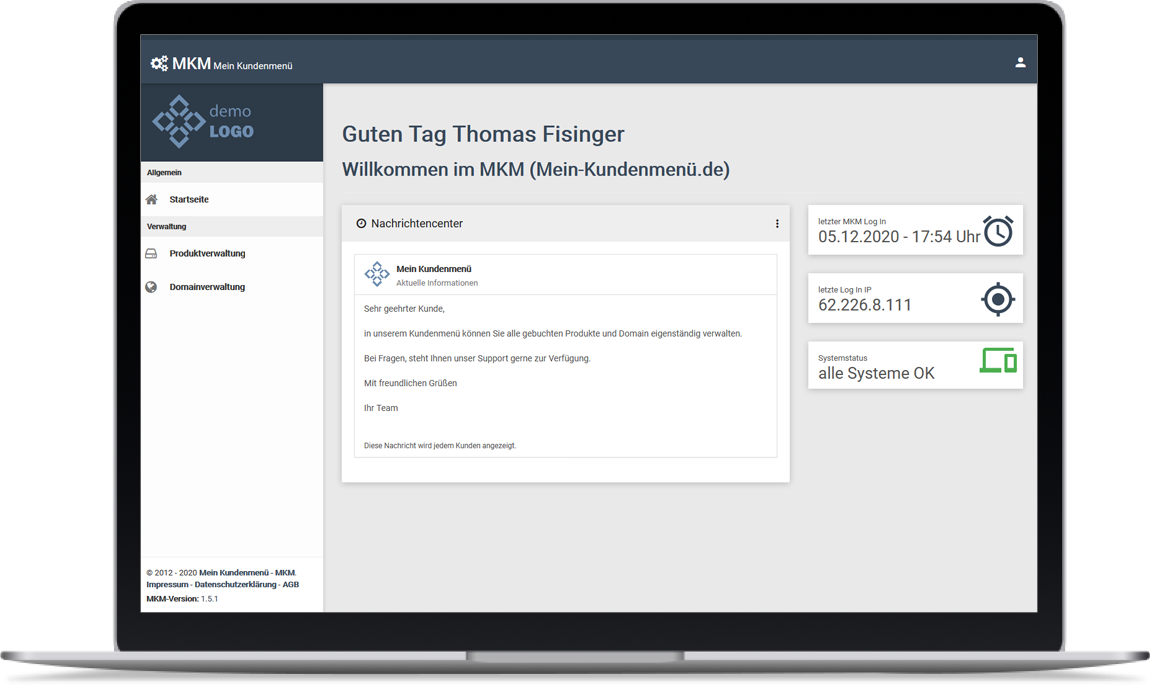This screenshot has height=685, width=1150.
Task: Click the IP address 62.226.8.111
Action: (865, 305)
